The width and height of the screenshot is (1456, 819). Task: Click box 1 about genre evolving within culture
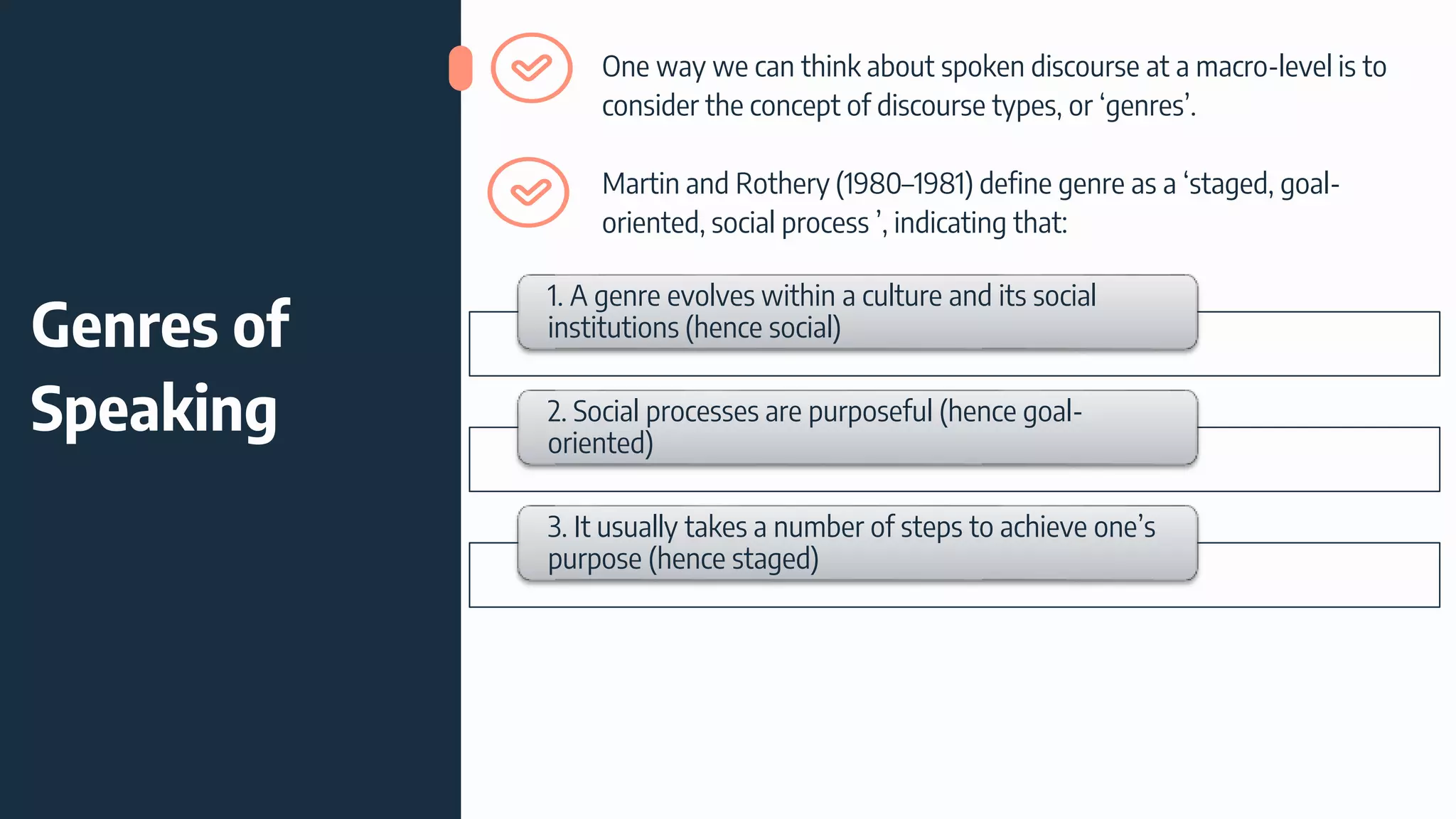coord(857,312)
